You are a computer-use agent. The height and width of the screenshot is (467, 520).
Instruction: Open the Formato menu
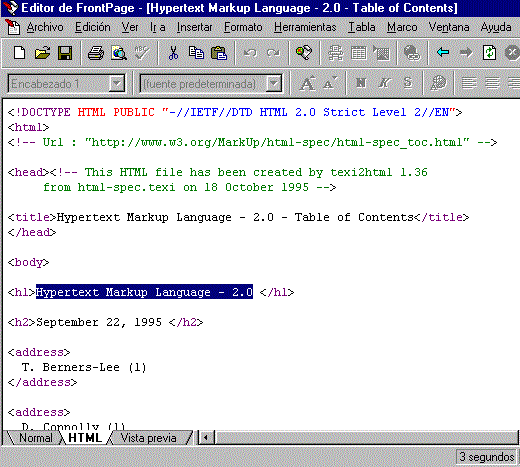243,27
